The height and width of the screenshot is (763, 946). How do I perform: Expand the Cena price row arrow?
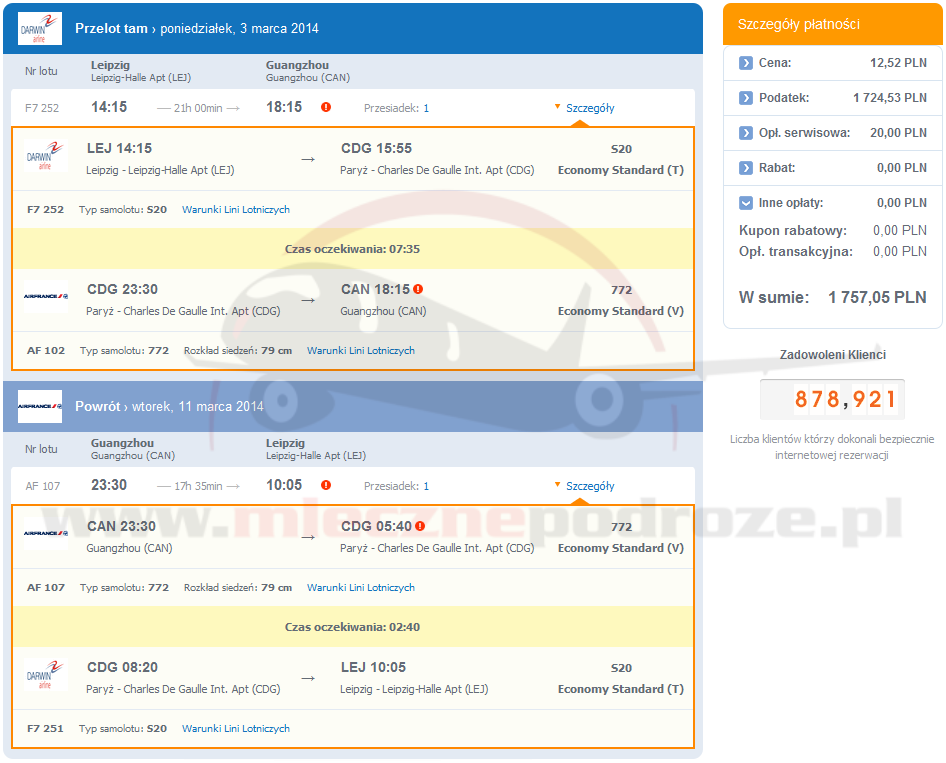(x=746, y=63)
